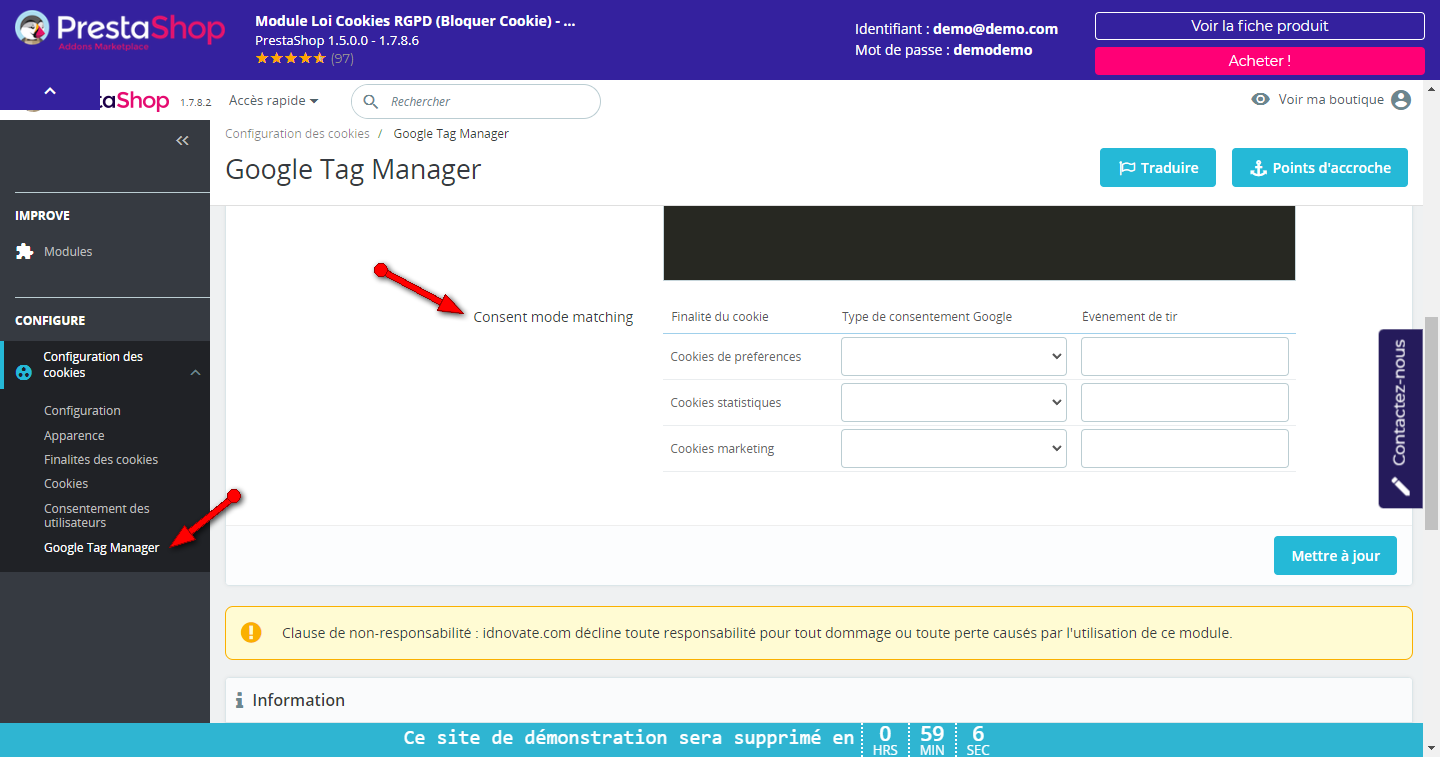This screenshot has width=1440, height=757.
Task: Click the yellow warning icon in the disclaimer
Action: [251, 632]
